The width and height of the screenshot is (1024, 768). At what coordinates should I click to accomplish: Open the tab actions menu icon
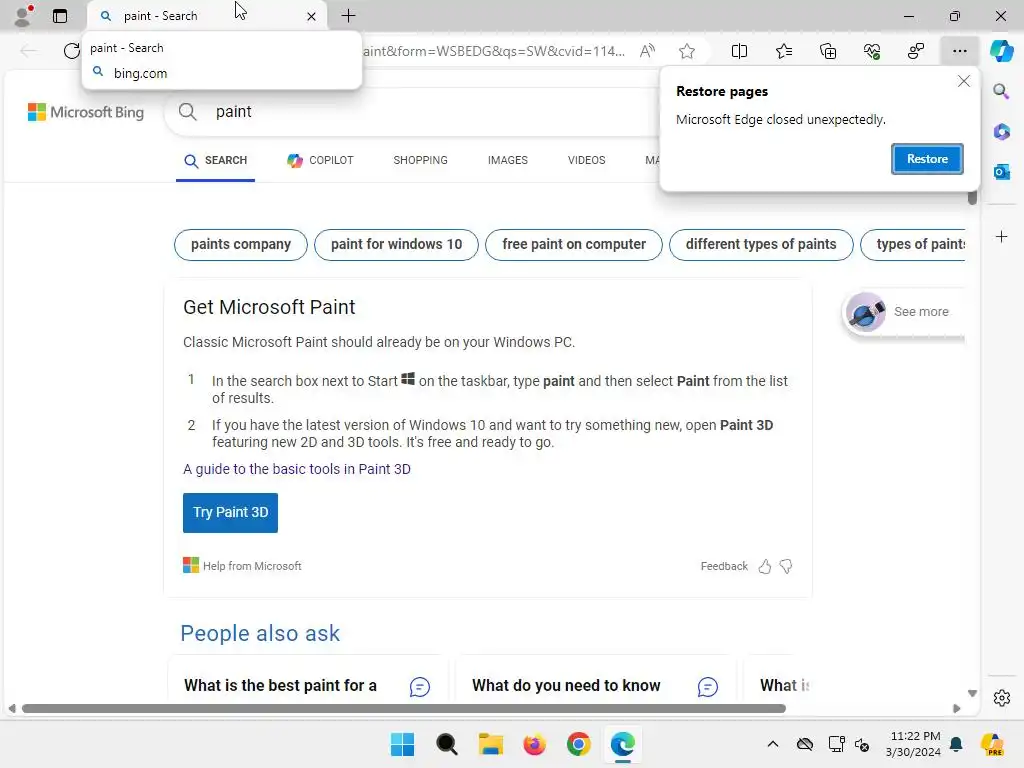[60, 16]
